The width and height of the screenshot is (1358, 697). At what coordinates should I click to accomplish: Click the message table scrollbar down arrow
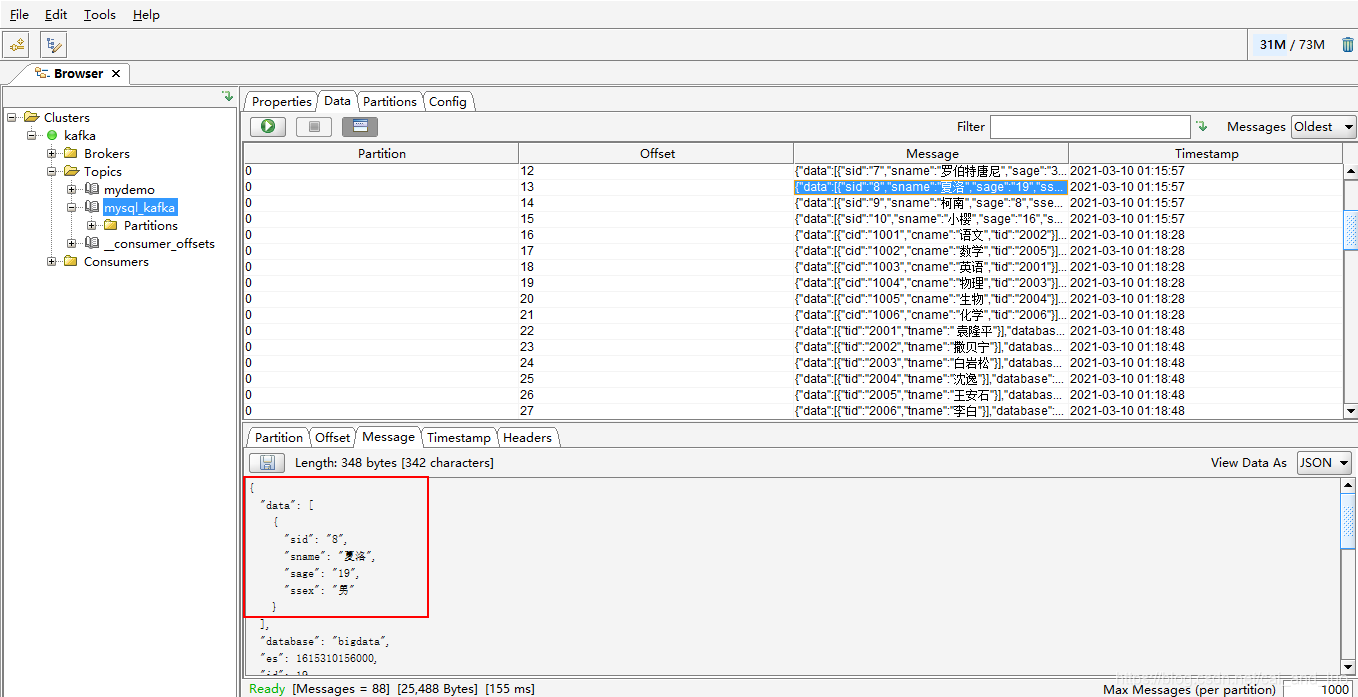(x=1350, y=411)
